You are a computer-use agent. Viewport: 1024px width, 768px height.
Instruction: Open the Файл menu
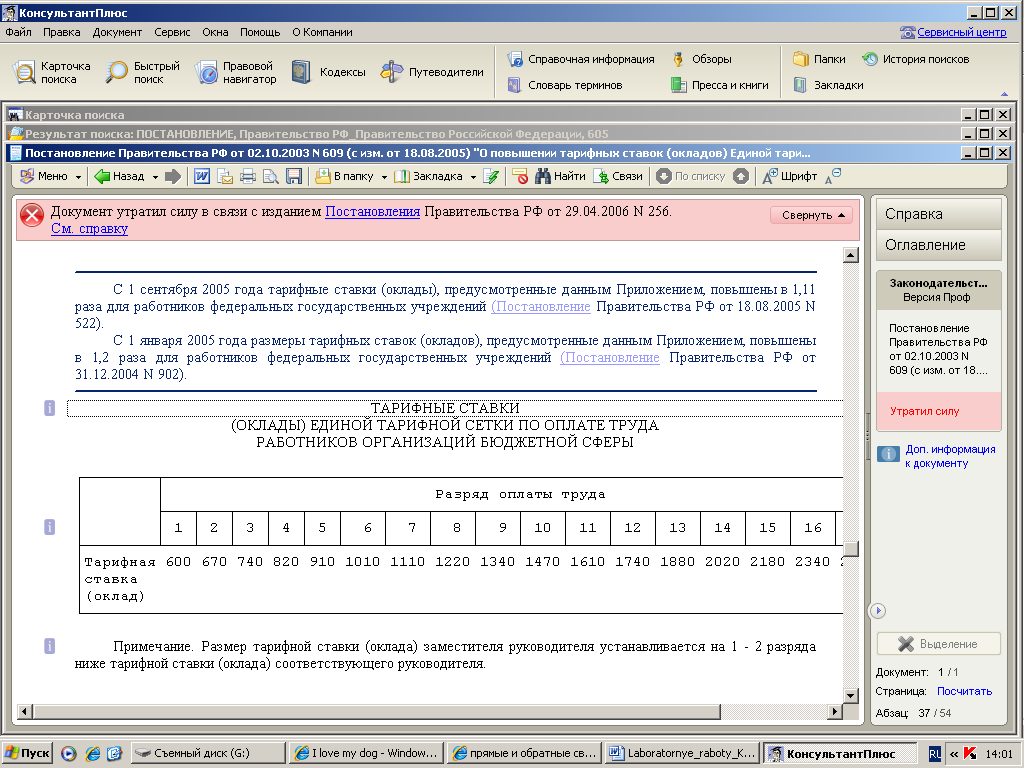coord(18,32)
